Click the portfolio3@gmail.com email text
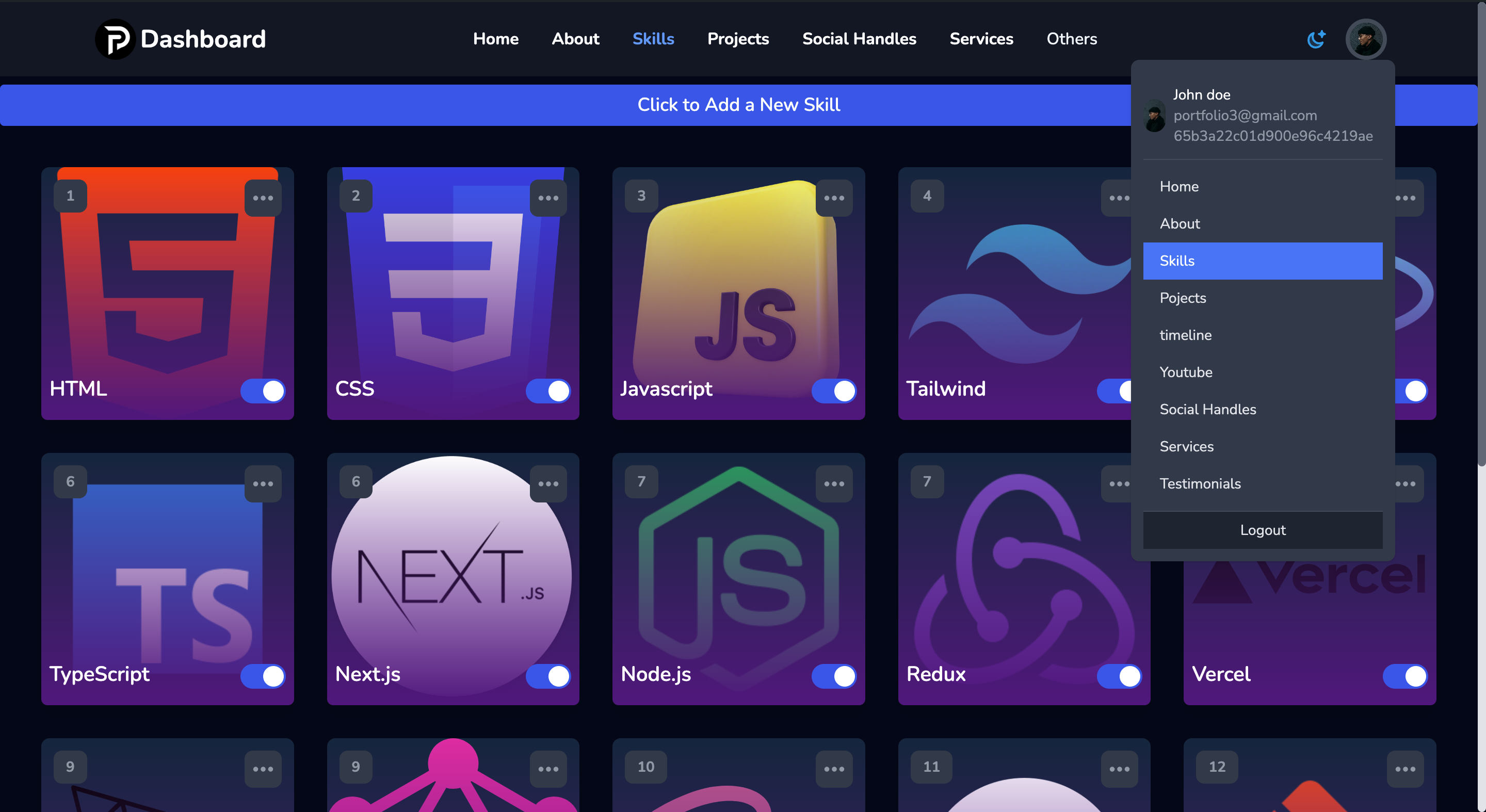The image size is (1486, 812). click(x=1245, y=116)
